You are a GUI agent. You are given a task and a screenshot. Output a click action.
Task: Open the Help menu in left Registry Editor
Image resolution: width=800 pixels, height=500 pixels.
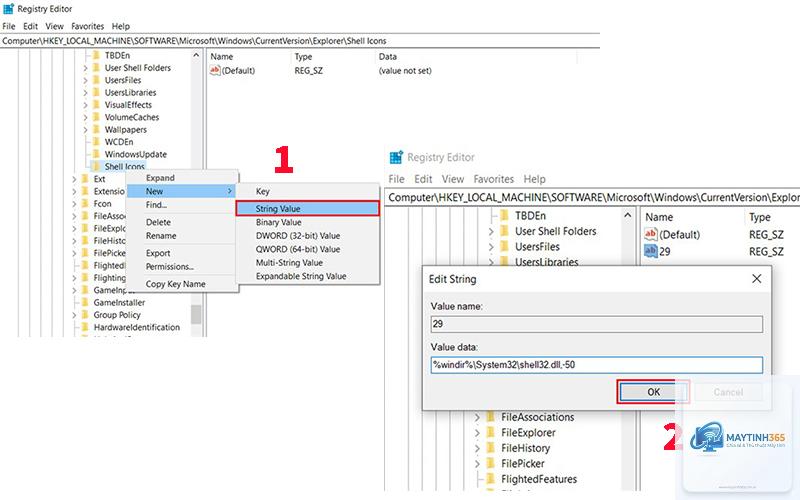tap(121, 26)
